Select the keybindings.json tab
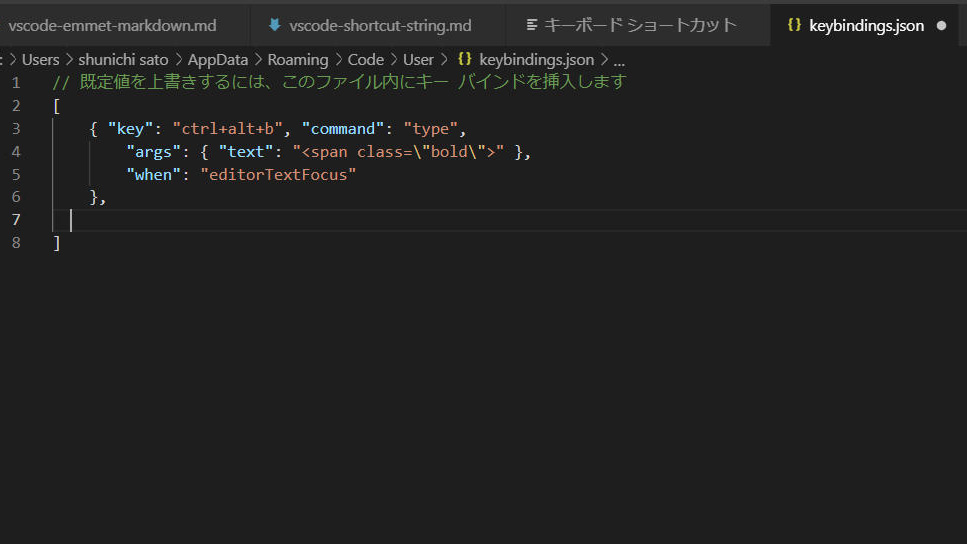967x544 pixels. coord(865,25)
